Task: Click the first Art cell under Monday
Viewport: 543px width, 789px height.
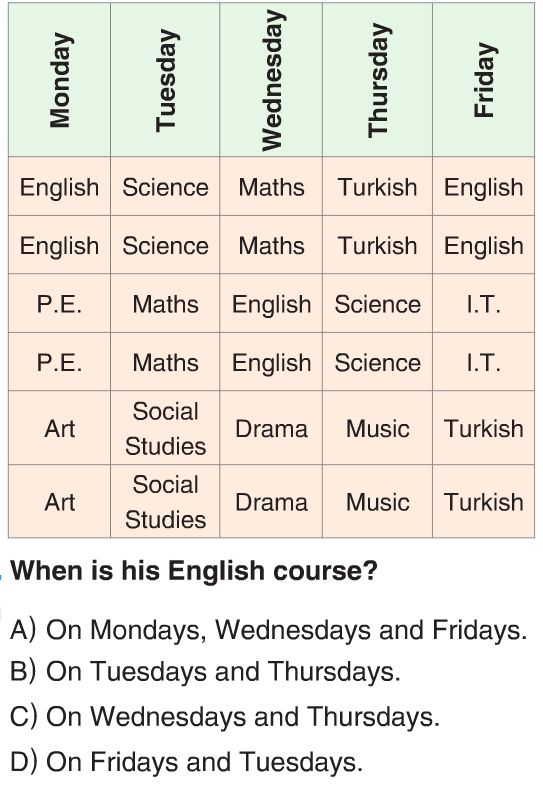Action: pyautogui.click(x=59, y=428)
